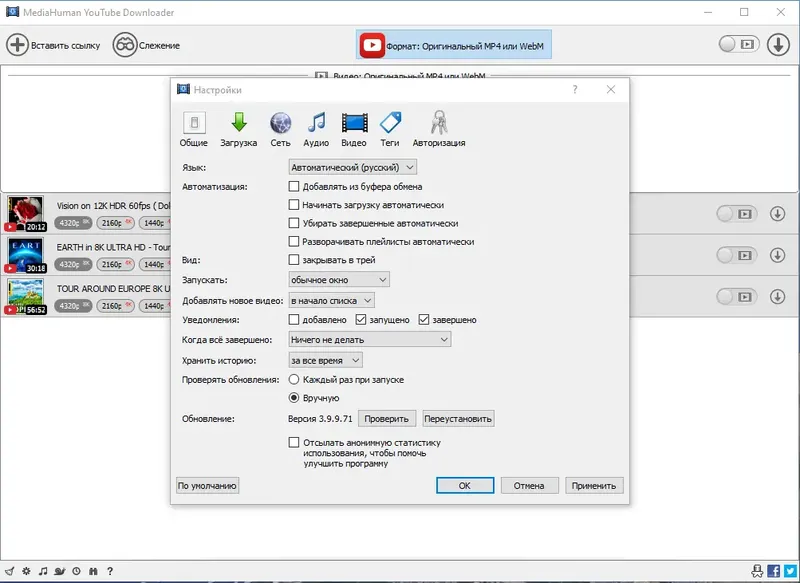Open the Запускать обычное окно dropdown
The width and height of the screenshot is (800, 583).
(339, 280)
